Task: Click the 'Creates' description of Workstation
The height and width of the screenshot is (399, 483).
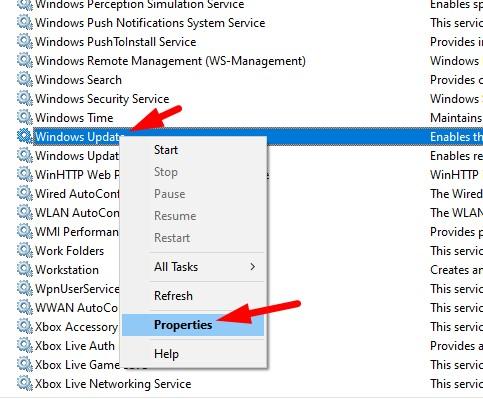Action: click(456, 270)
